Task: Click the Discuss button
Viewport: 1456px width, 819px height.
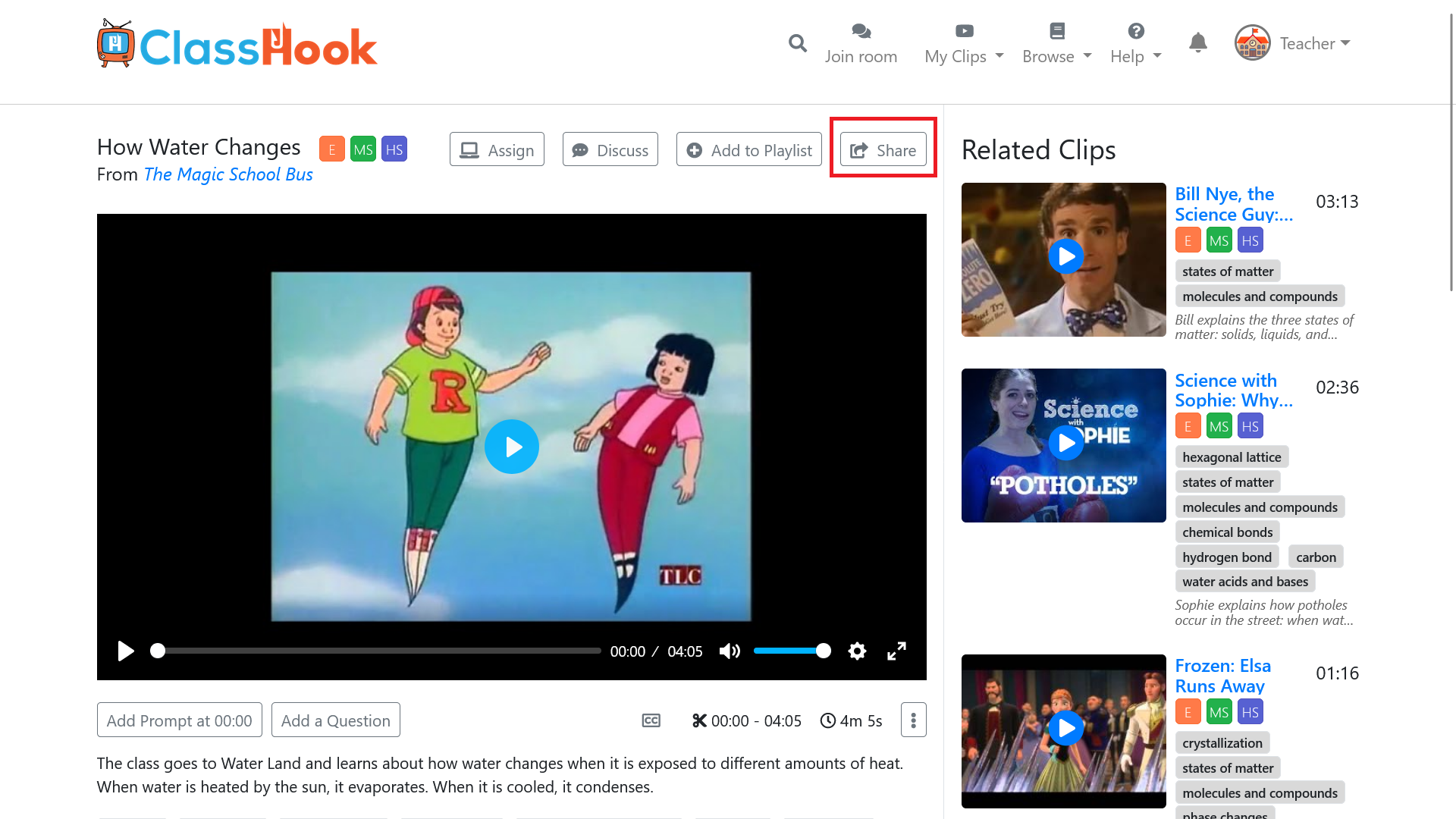Action: coord(610,149)
